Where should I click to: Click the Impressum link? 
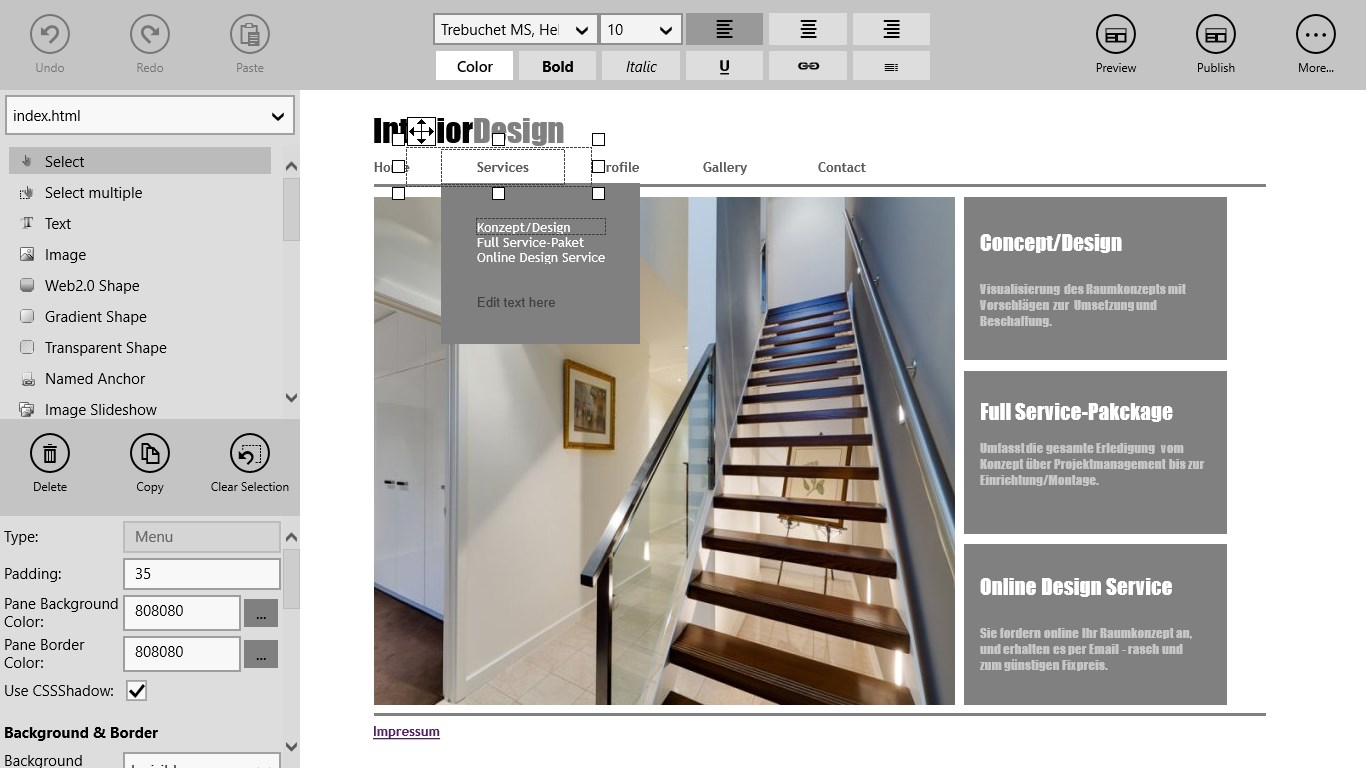[x=406, y=731]
